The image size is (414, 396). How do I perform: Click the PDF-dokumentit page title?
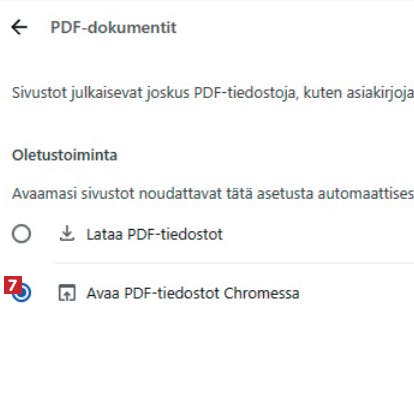tap(113, 27)
